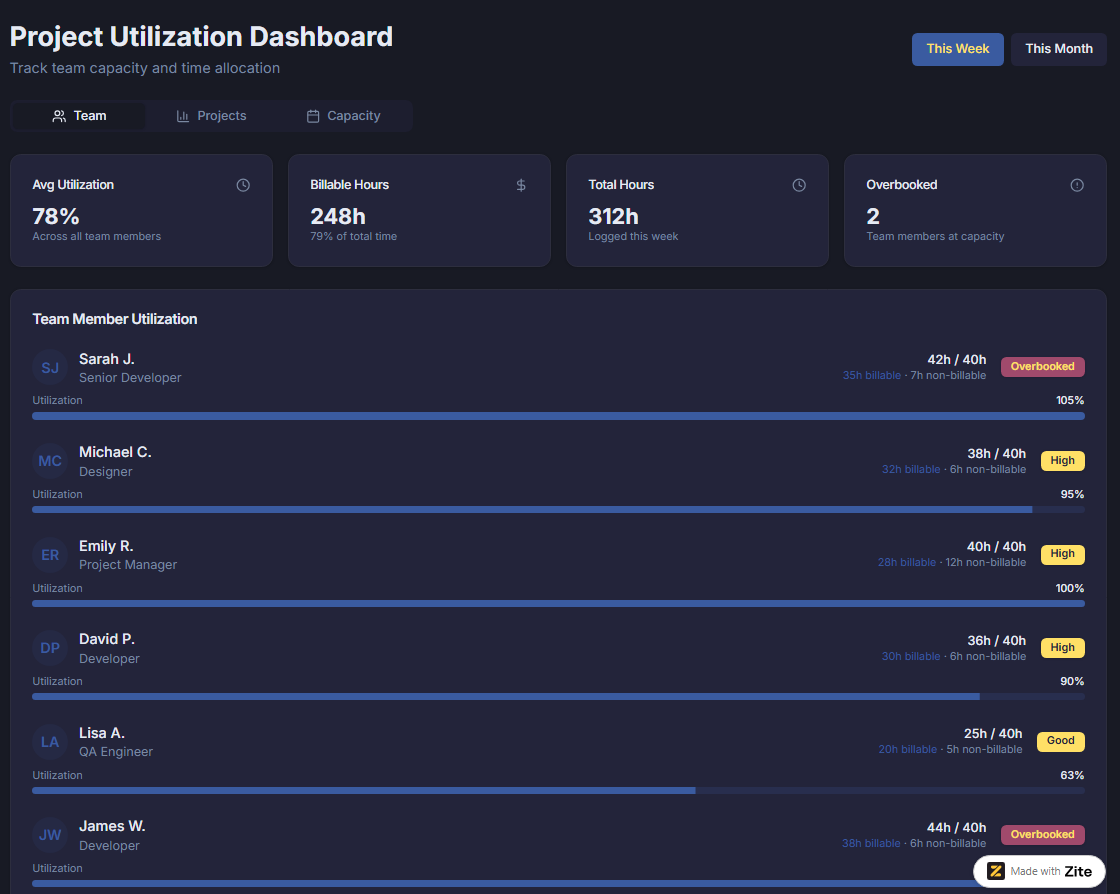Click the '44h / 40h' hours text

(x=956, y=828)
